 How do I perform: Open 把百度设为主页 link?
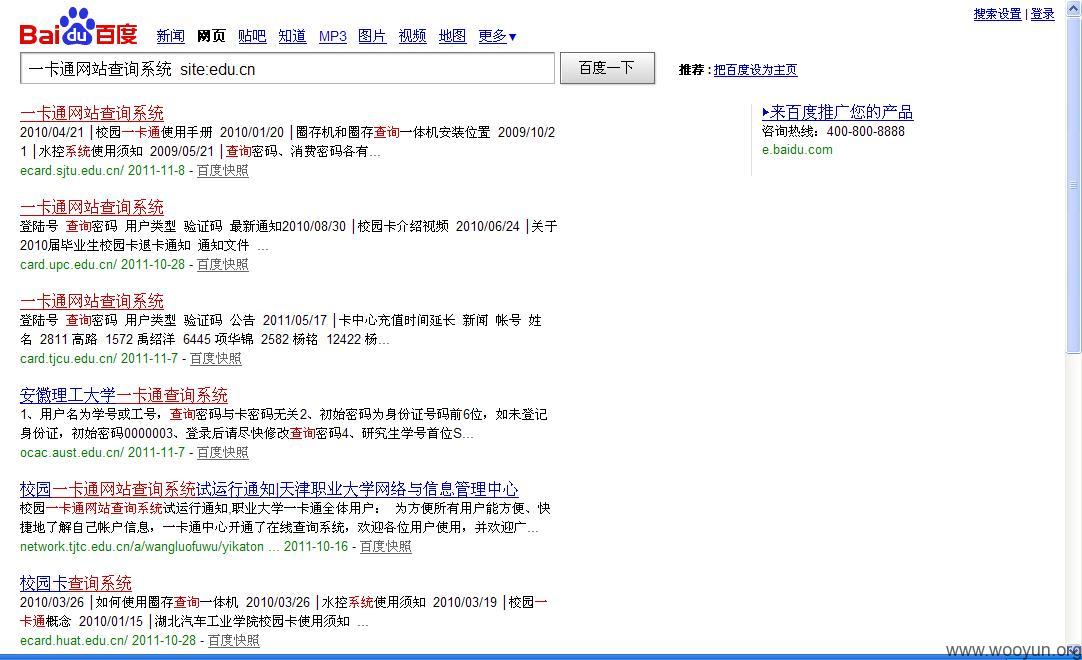tap(755, 70)
